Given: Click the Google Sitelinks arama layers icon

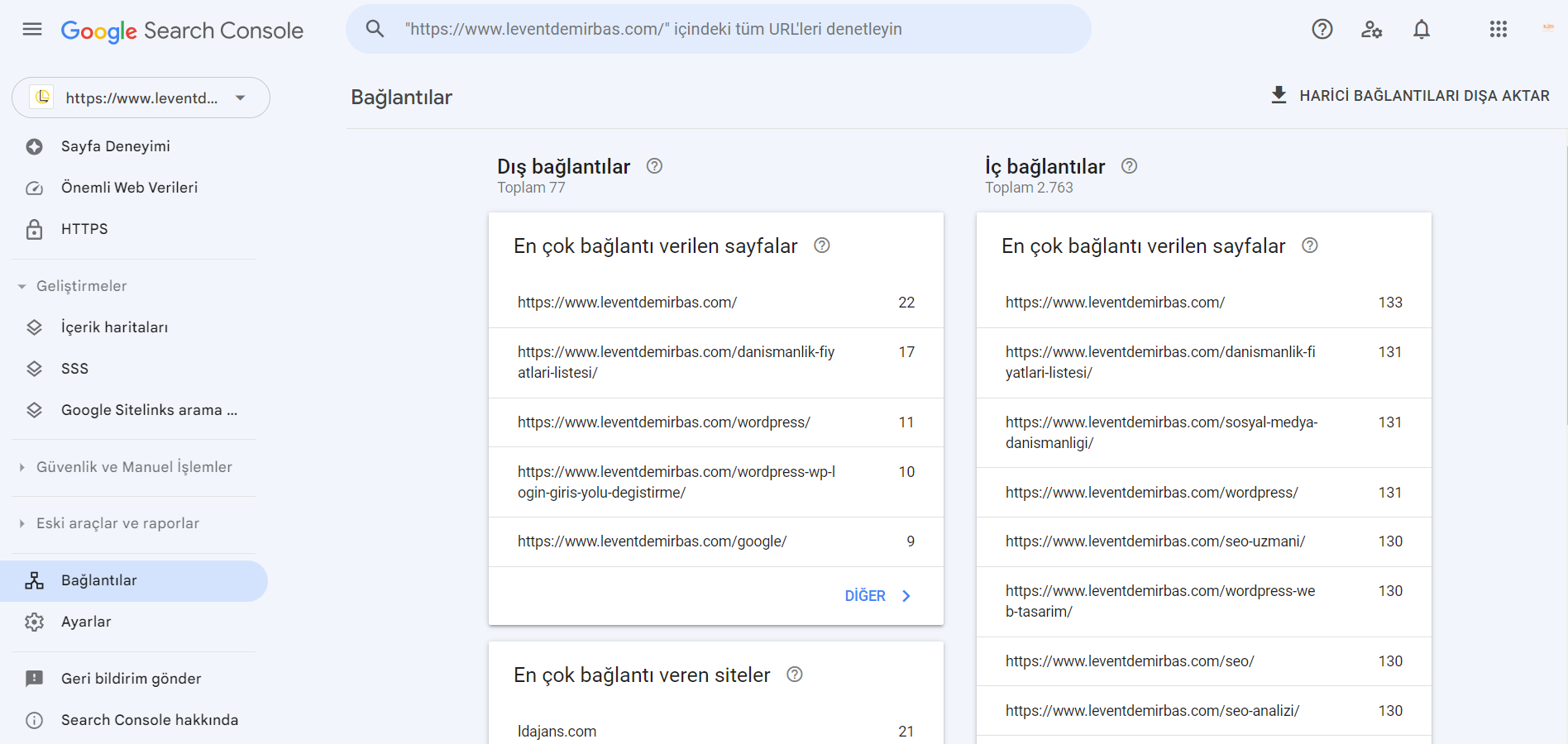Looking at the screenshot, I should coord(34,410).
